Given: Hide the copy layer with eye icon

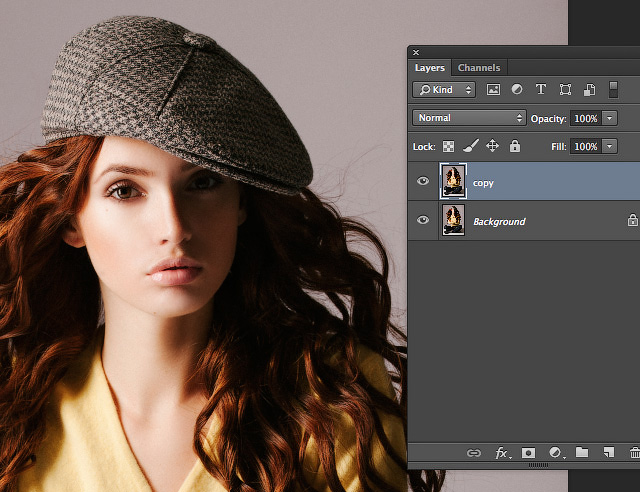Looking at the screenshot, I should 423,182.
